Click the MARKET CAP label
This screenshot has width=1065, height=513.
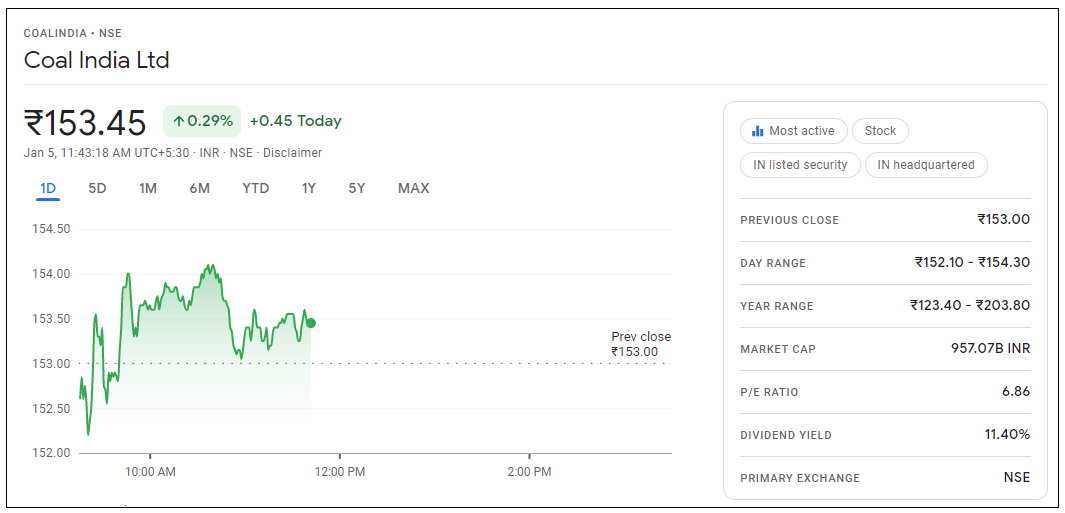pyautogui.click(x=778, y=349)
